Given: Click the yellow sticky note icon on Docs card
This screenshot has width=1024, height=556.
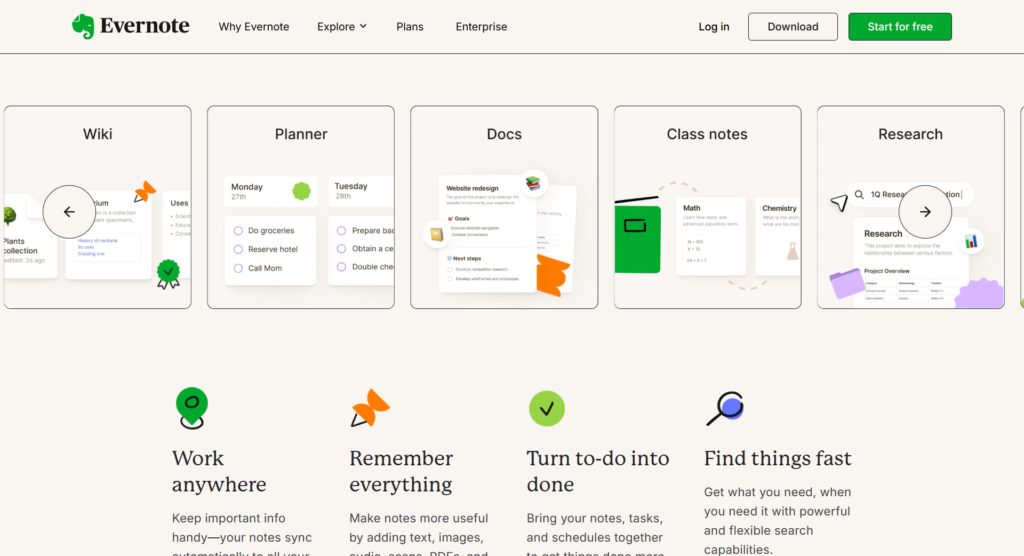Looking at the screenshot, I should (x=436, y=235).
